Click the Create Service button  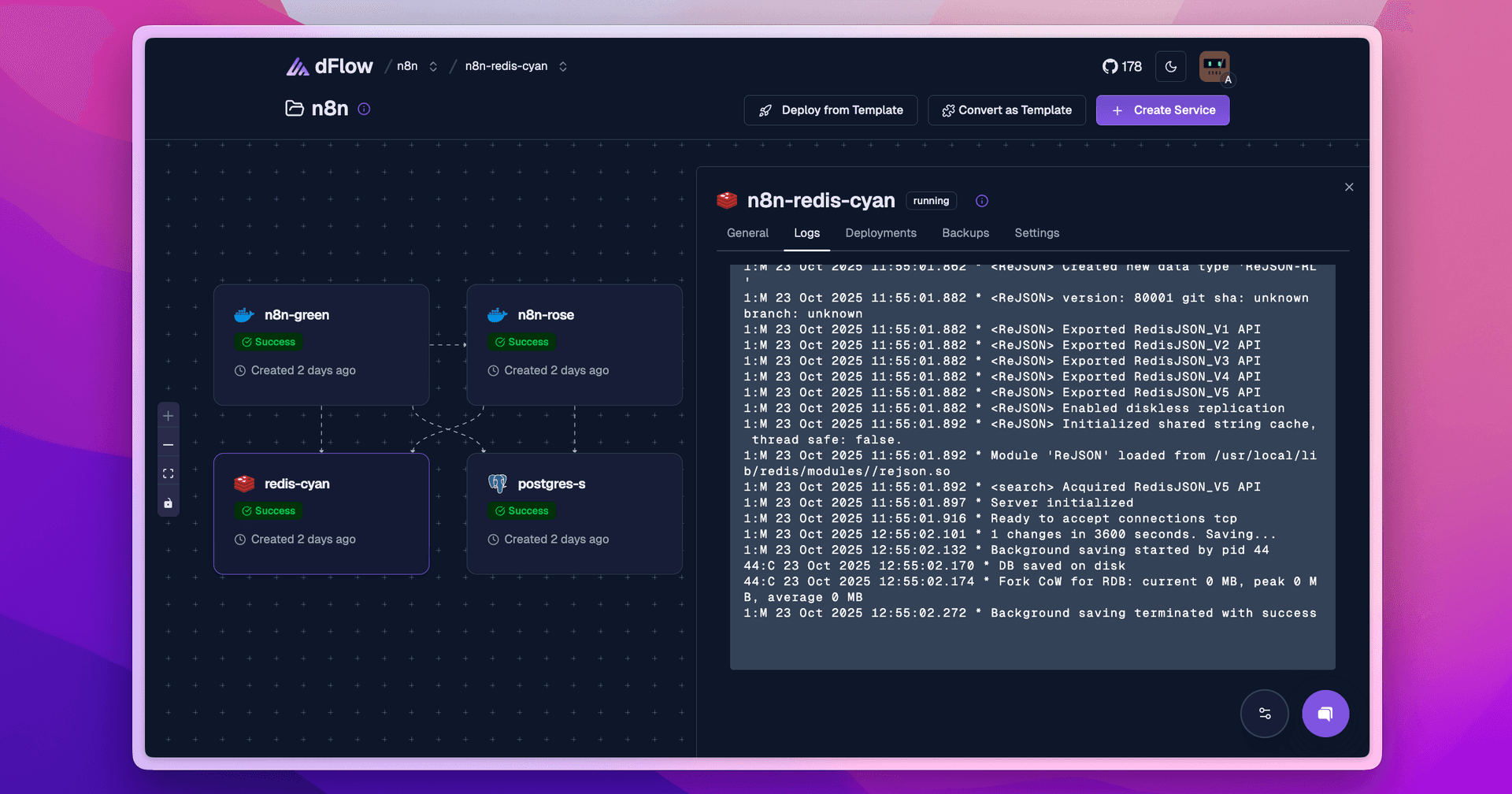pyautogui.click(x=1162, y=109)
